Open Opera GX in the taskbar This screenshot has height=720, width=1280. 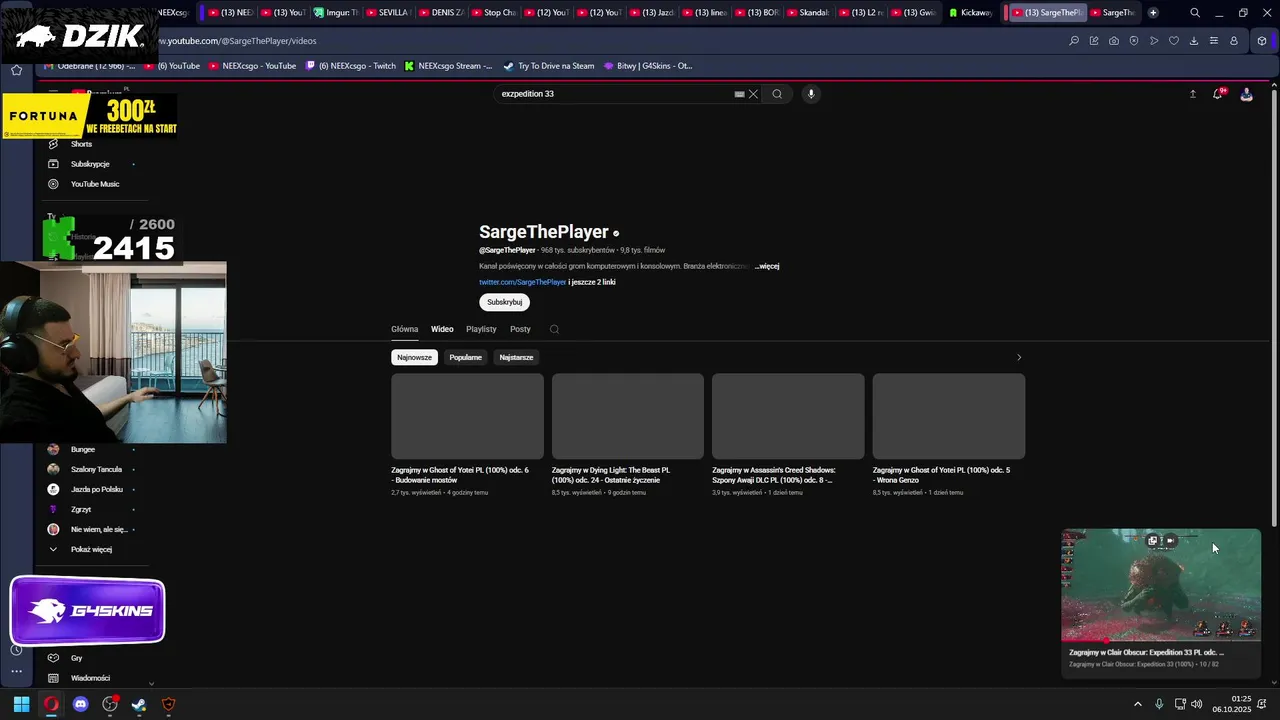click(51, 704)
